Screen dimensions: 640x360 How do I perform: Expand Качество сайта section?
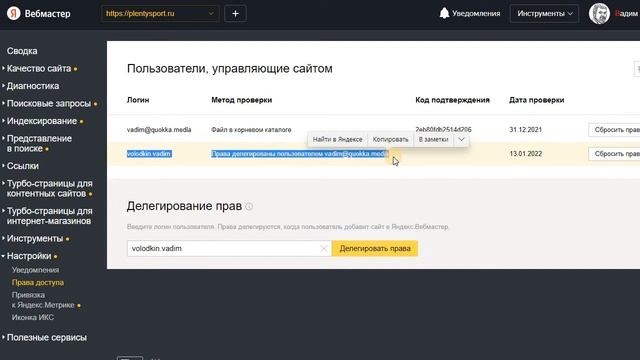(x=39, y=69)
